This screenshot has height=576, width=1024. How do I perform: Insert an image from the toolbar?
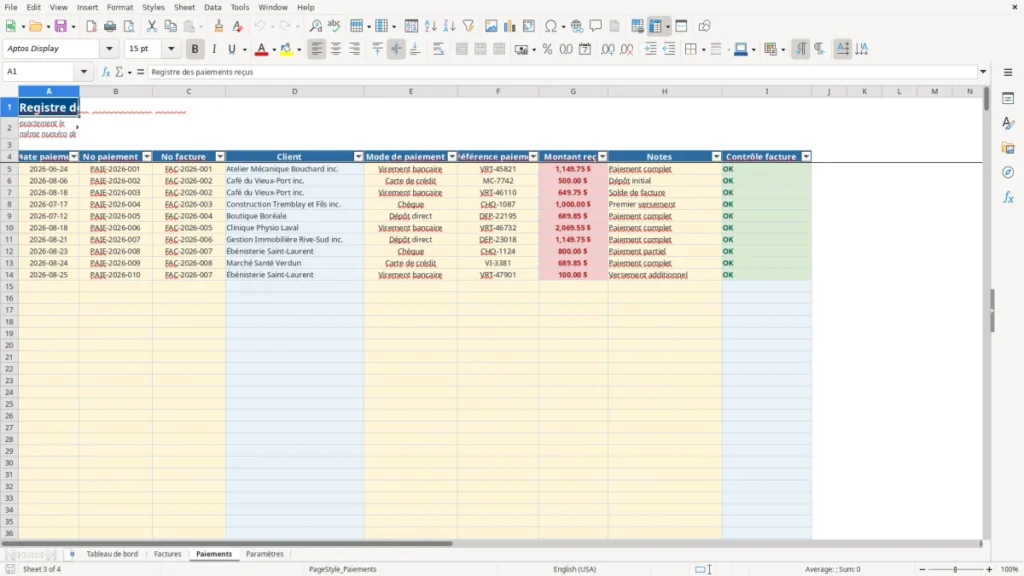pos(491,26)
